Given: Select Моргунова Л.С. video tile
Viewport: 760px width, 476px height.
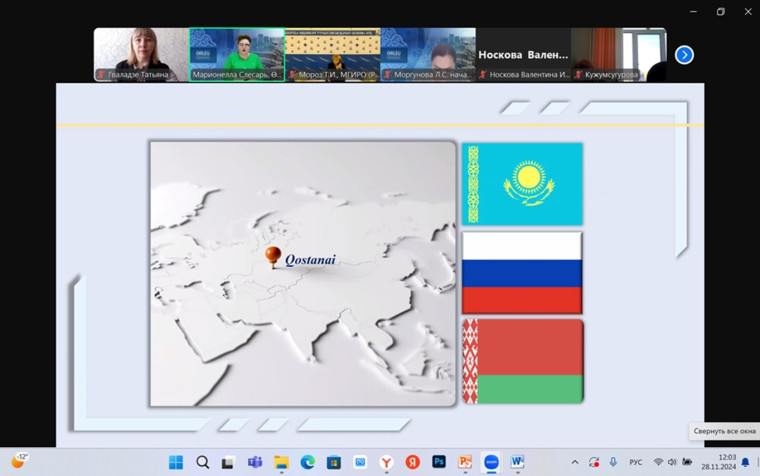Looking at the screenshot, I should [x=428, y=54].
